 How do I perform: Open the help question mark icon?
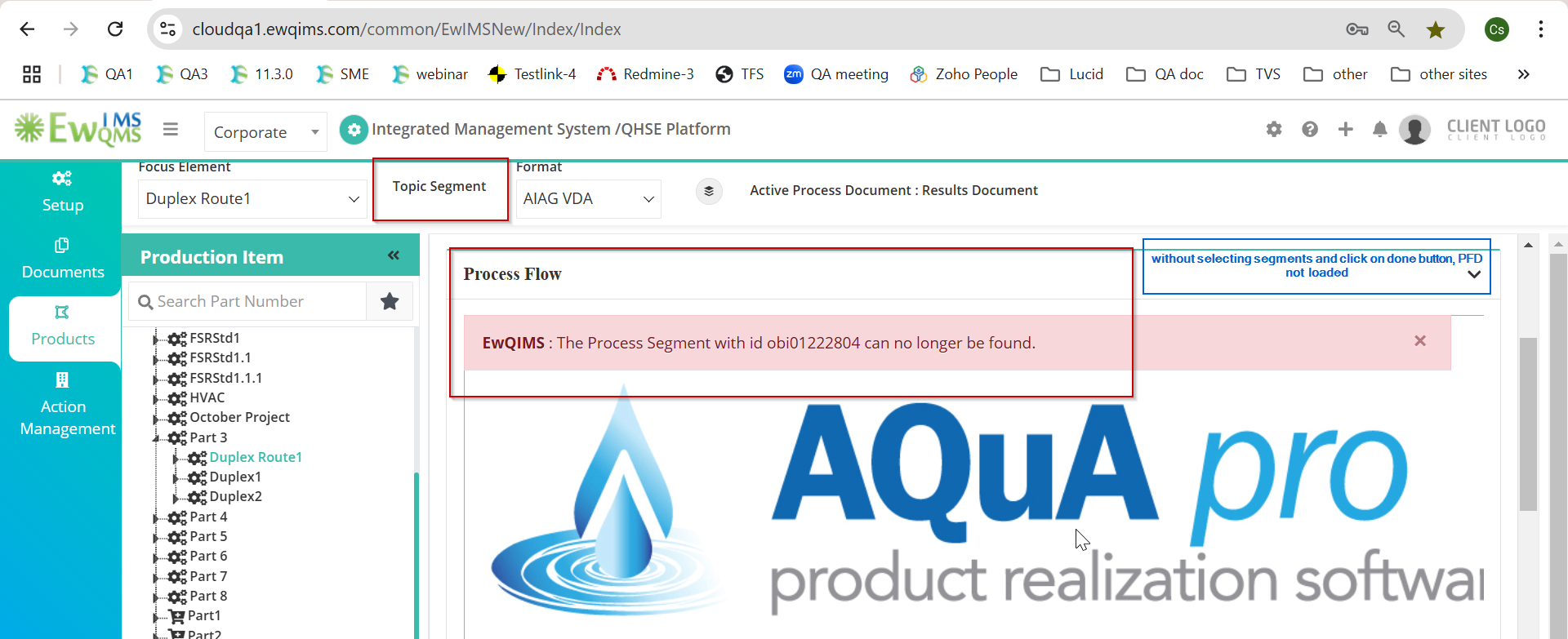click(x=1310, y=129)
